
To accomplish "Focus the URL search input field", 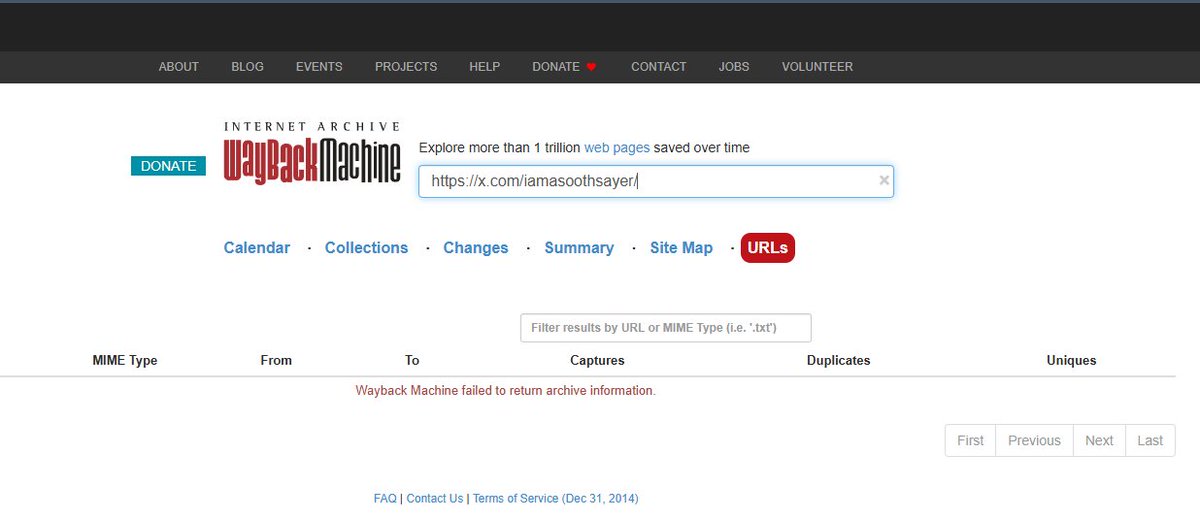I will tap(656, 181).
